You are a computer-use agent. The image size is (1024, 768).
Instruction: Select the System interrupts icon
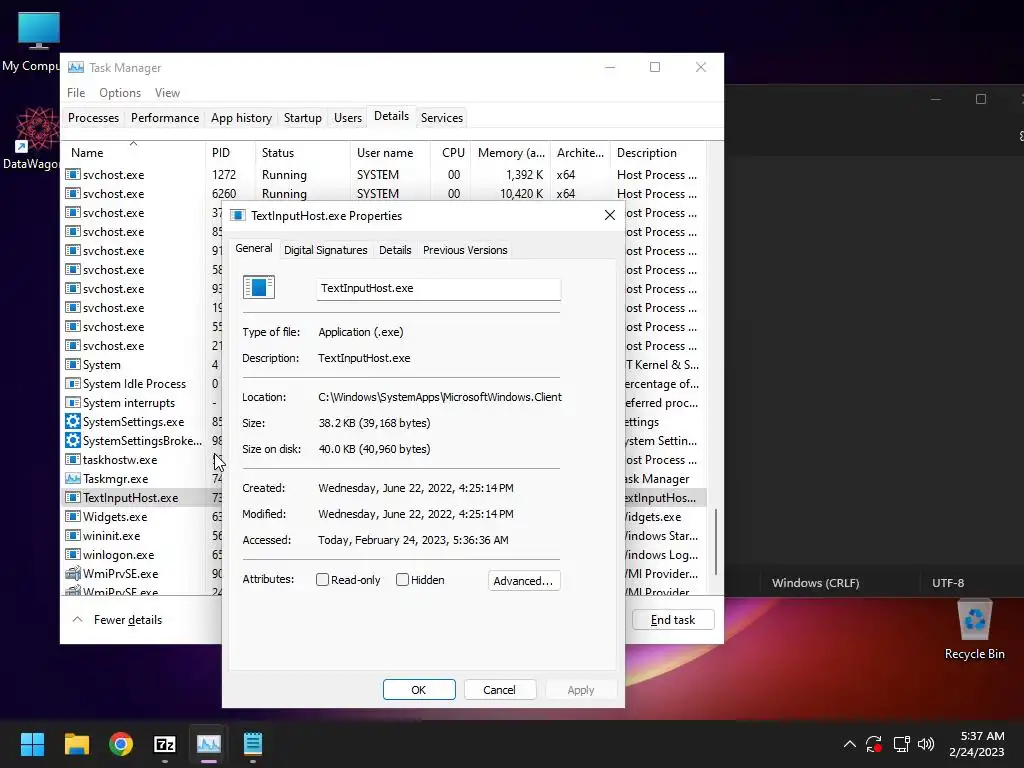[x=72, y=402]
